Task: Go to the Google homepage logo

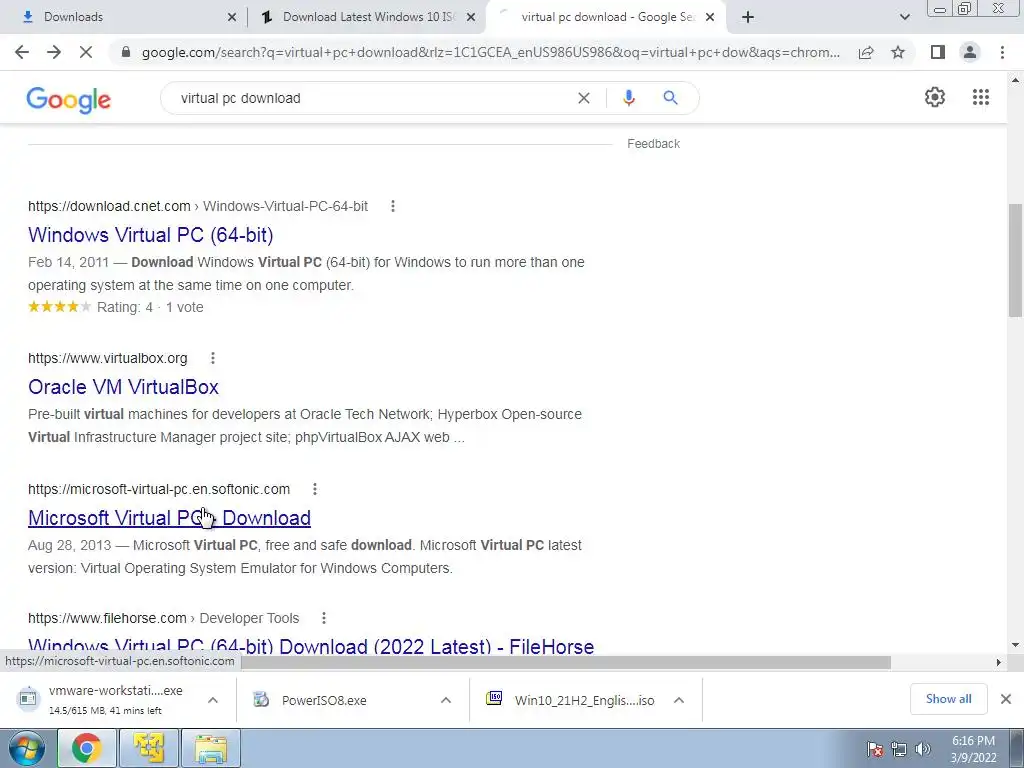Action: 69,100
